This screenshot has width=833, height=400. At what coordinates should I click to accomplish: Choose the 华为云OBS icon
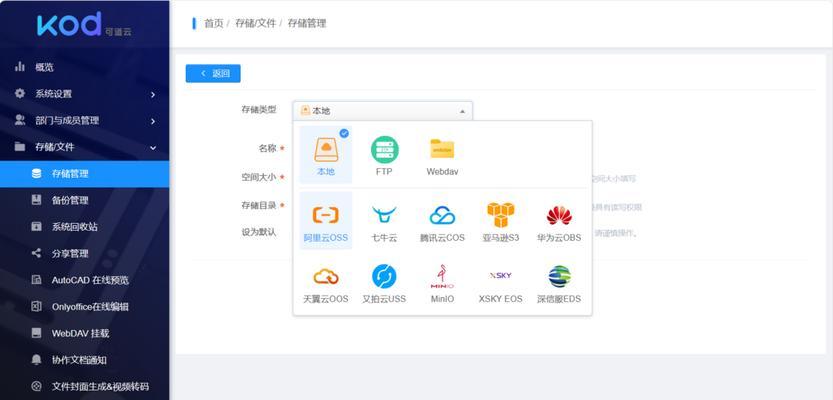tap(559, 215)
